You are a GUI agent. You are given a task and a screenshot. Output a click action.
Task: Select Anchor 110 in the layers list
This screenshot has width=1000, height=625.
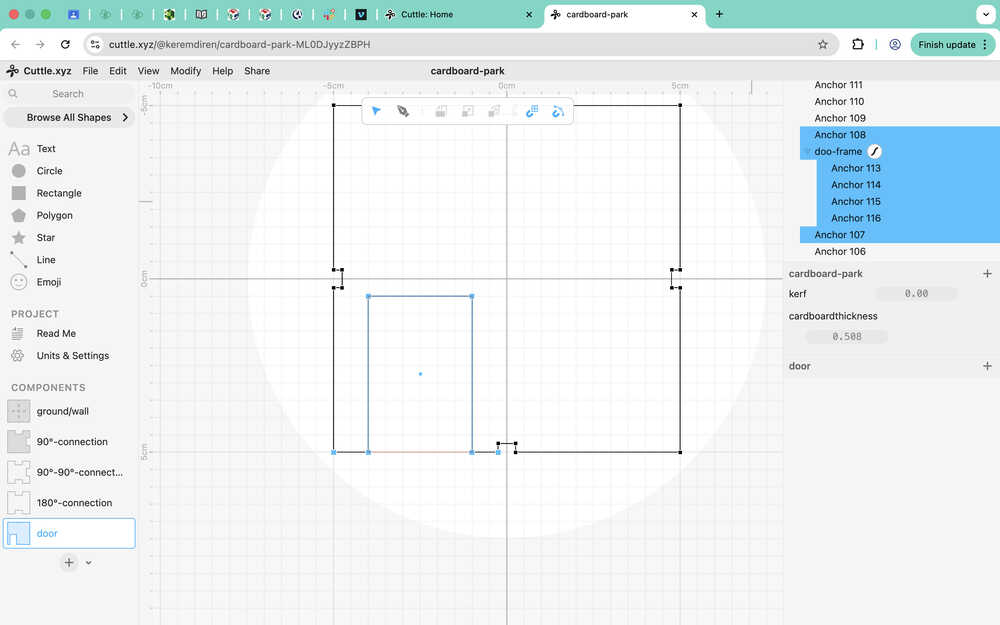(x=839, y=101)
